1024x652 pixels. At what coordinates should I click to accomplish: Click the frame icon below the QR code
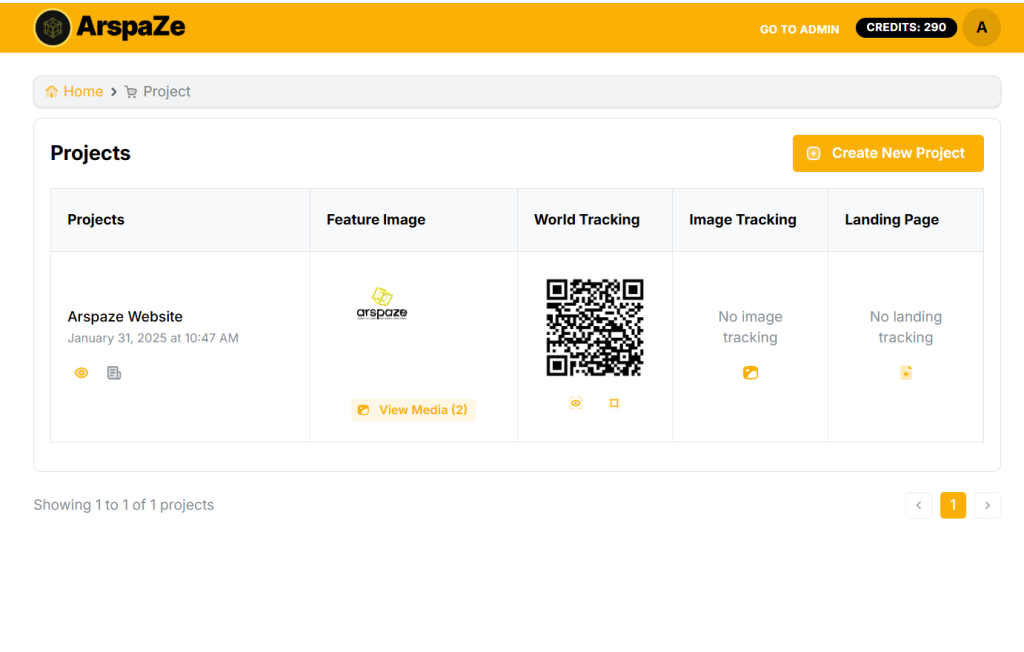(x=614, y=403)
